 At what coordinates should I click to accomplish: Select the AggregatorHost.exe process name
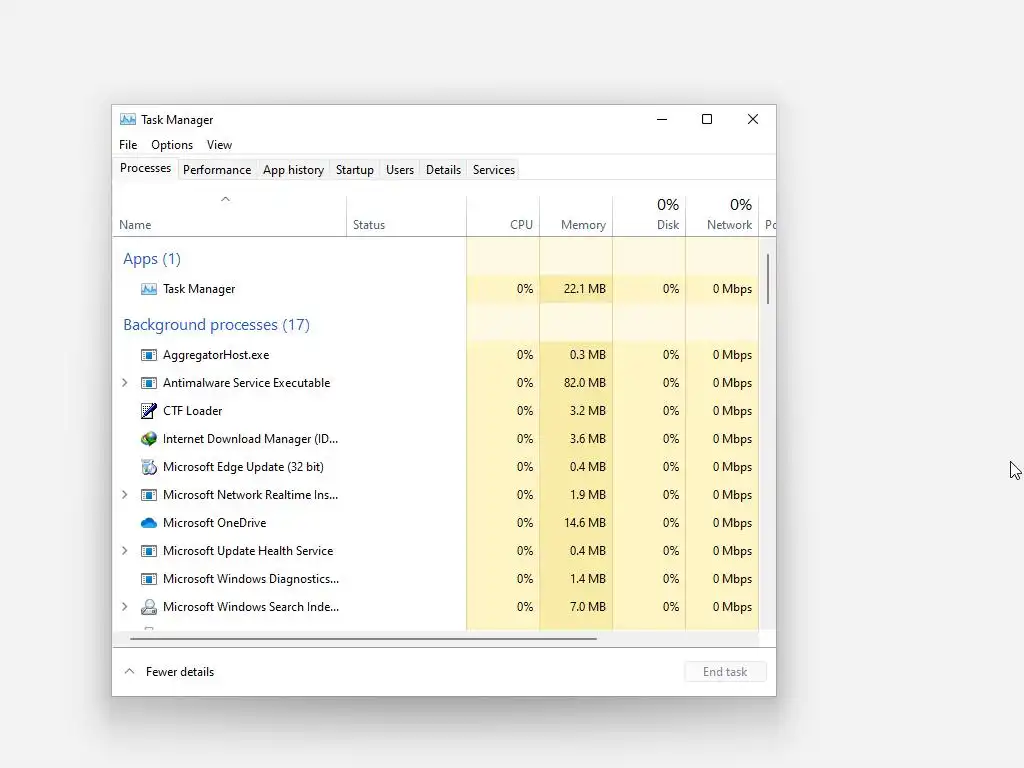click(x=216, y=355)
